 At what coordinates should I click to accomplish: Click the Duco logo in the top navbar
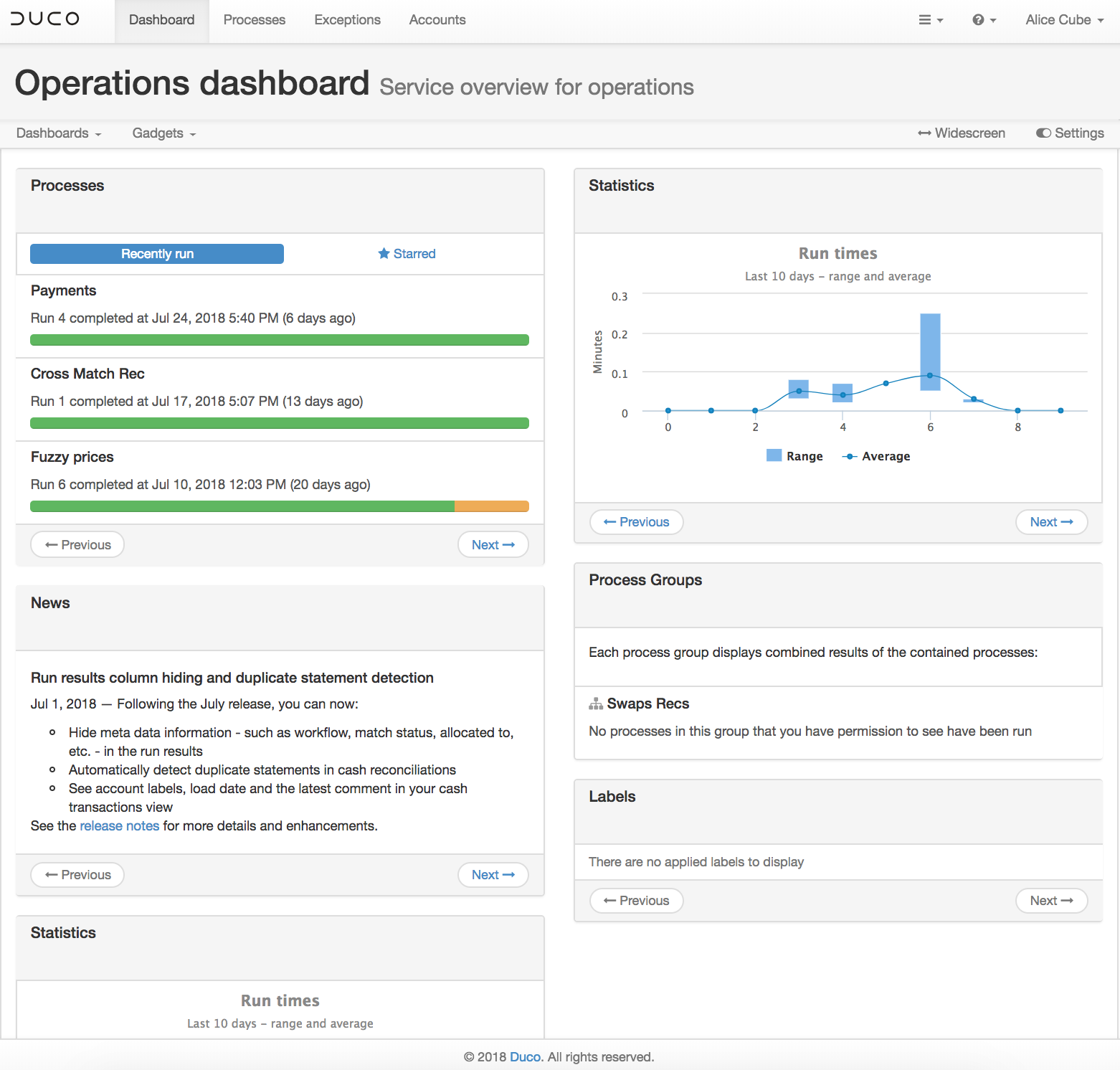tap(44, 19)
